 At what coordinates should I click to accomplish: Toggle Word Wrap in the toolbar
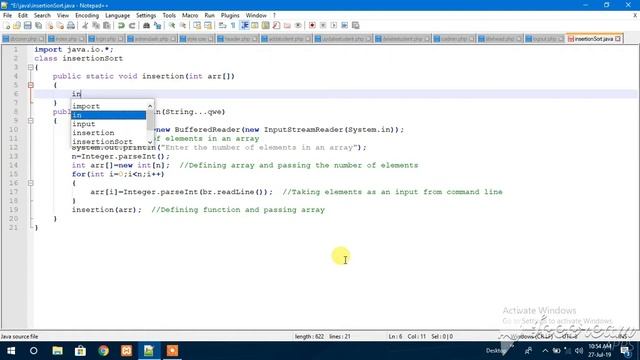[222, 25]
